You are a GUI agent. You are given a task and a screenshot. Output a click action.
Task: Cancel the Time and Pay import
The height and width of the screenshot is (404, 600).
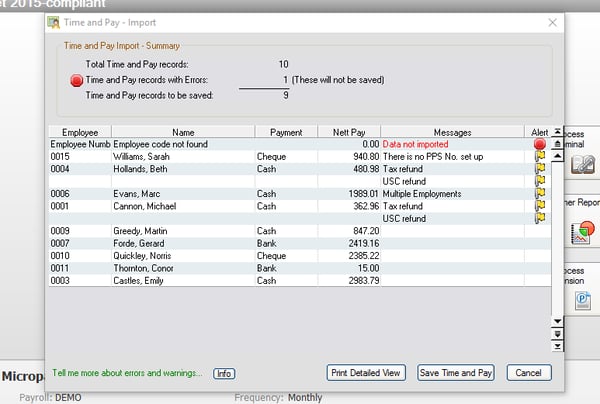coord(529,373)
